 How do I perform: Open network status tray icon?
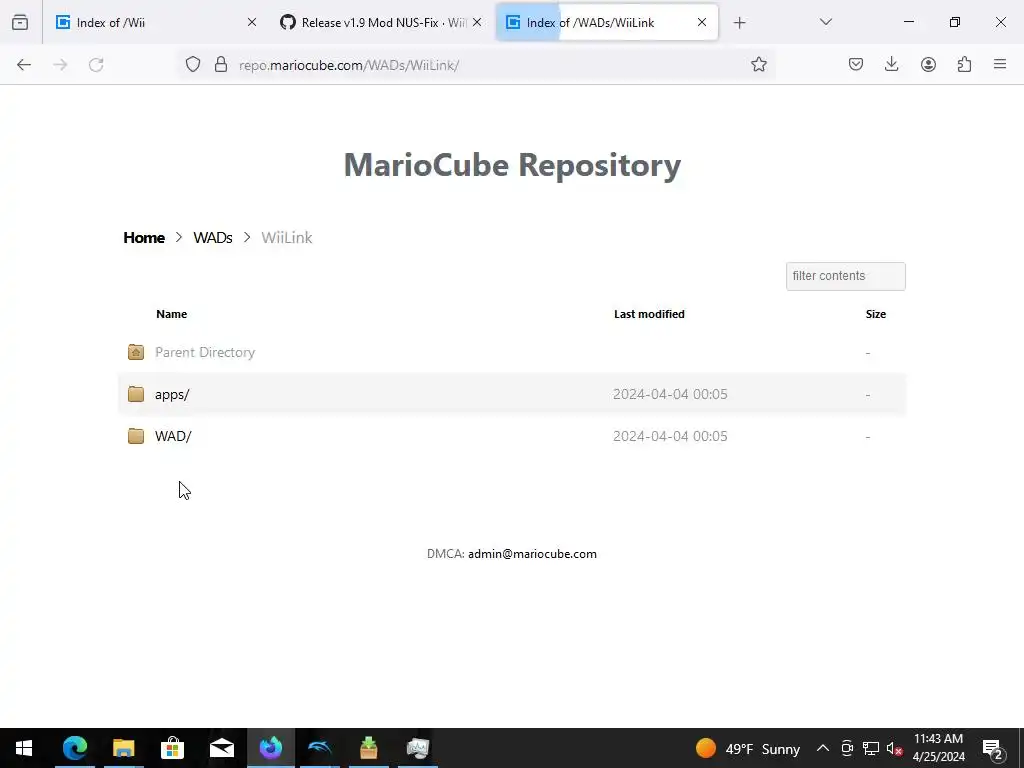point(871,748)
